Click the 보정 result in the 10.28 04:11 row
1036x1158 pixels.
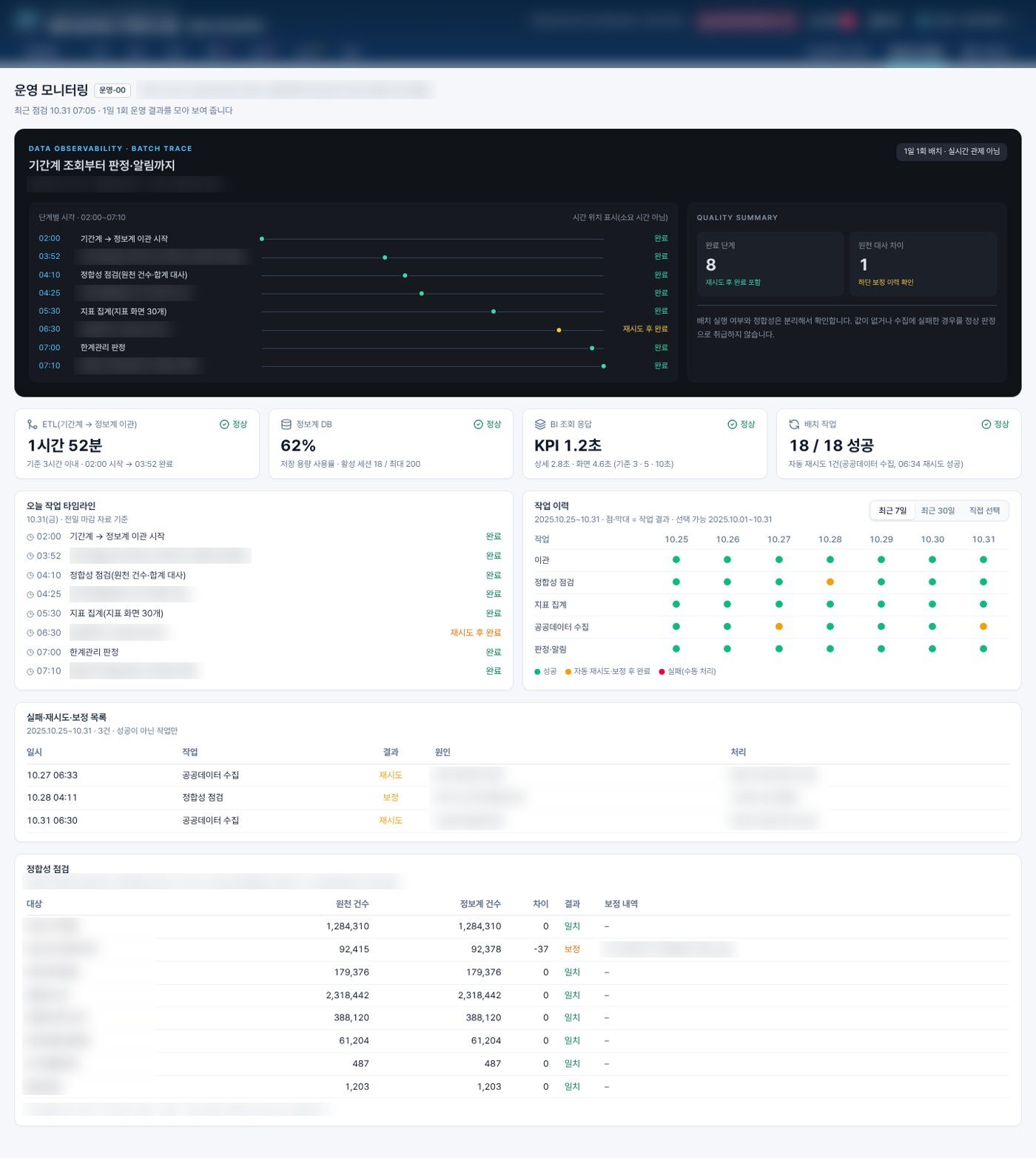tap(391, 798)
